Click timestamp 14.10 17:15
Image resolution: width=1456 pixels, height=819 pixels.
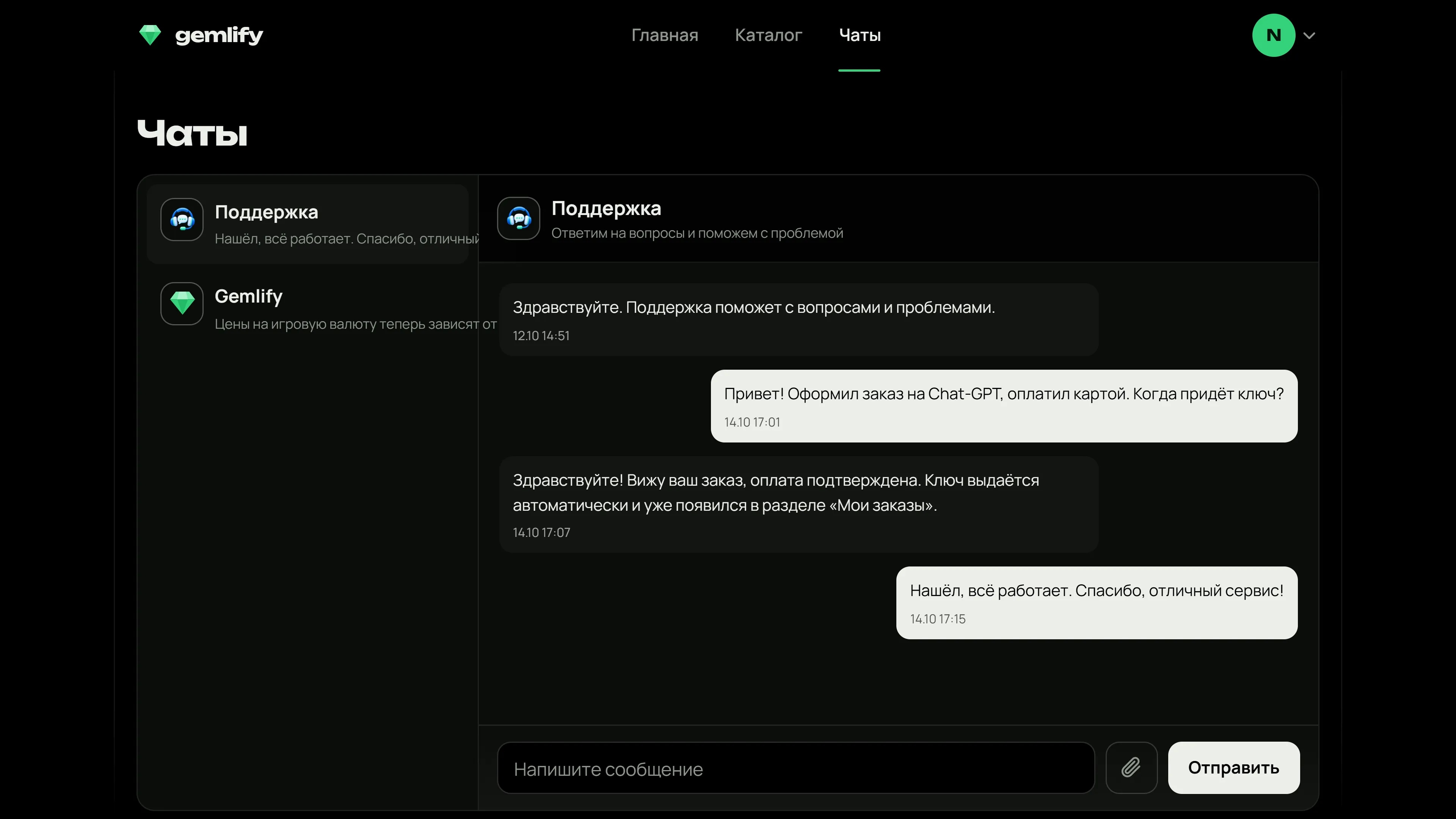coord(938,619)
